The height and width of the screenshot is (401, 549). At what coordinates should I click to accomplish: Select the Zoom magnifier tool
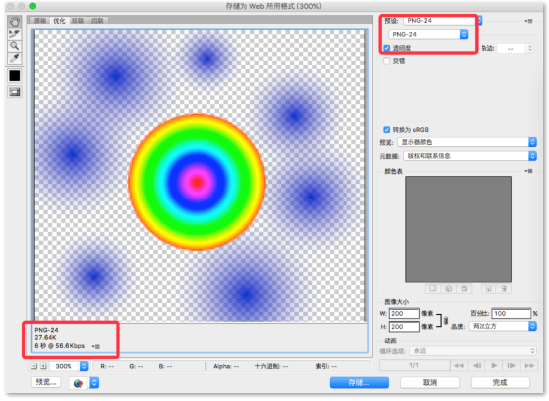(15, 46)
